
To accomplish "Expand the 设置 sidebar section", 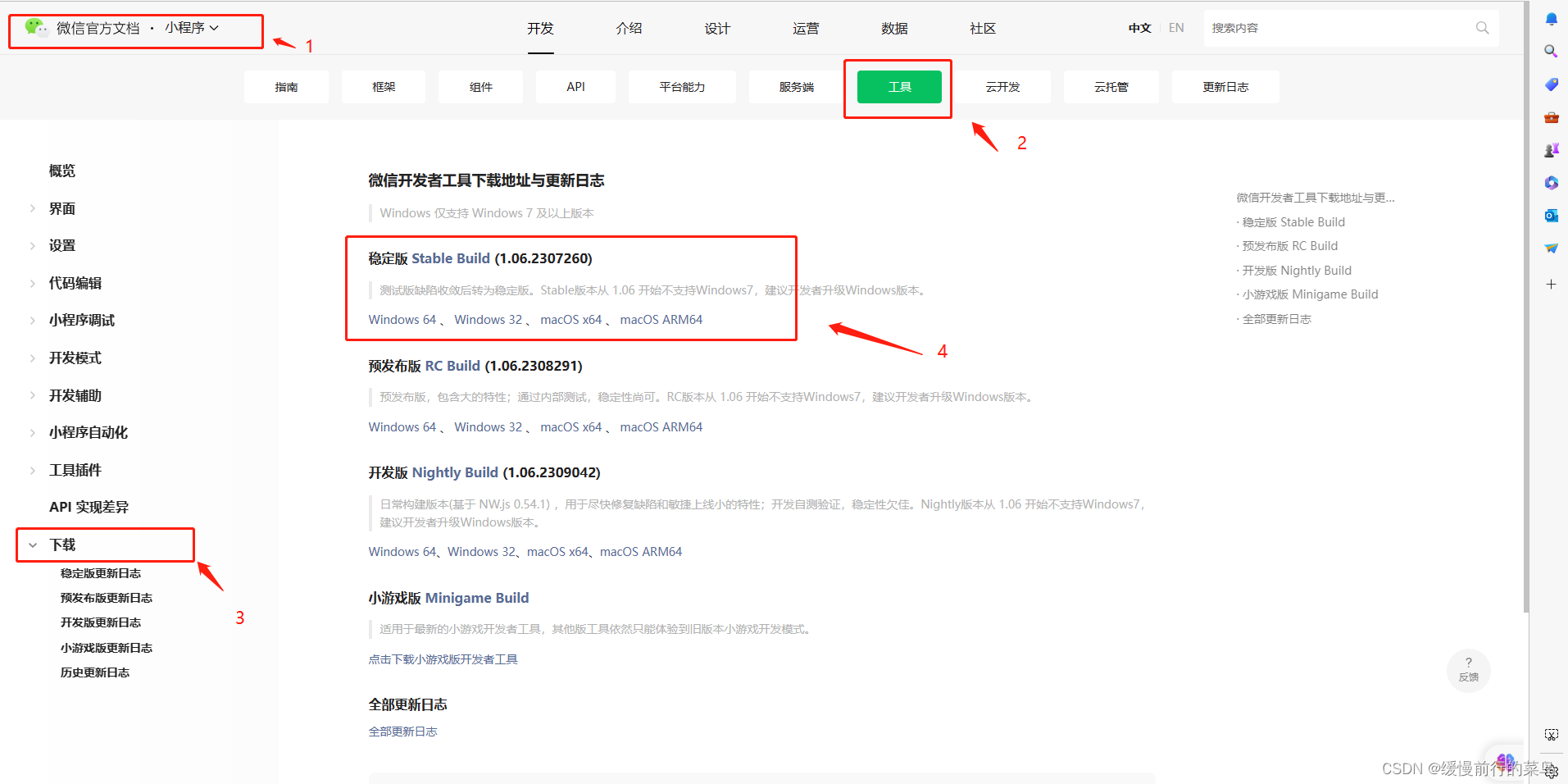I will [33, 245].
